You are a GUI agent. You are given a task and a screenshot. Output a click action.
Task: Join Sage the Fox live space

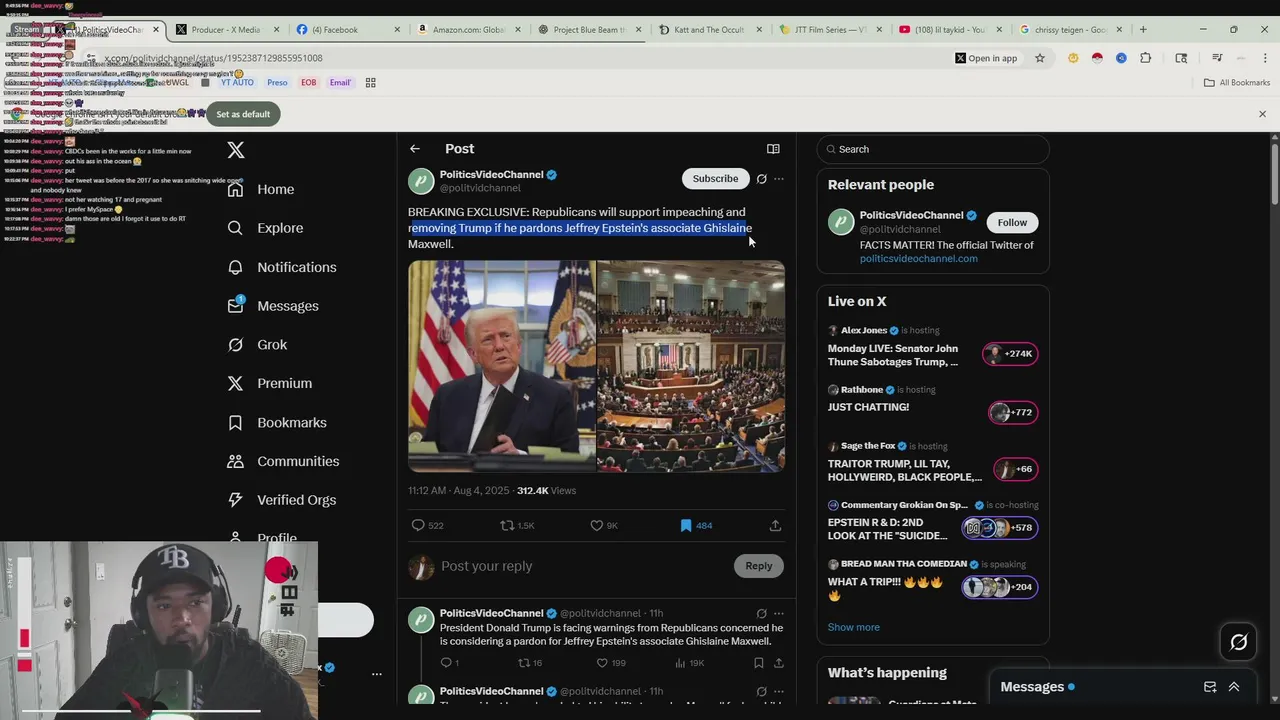point(1015,469)
